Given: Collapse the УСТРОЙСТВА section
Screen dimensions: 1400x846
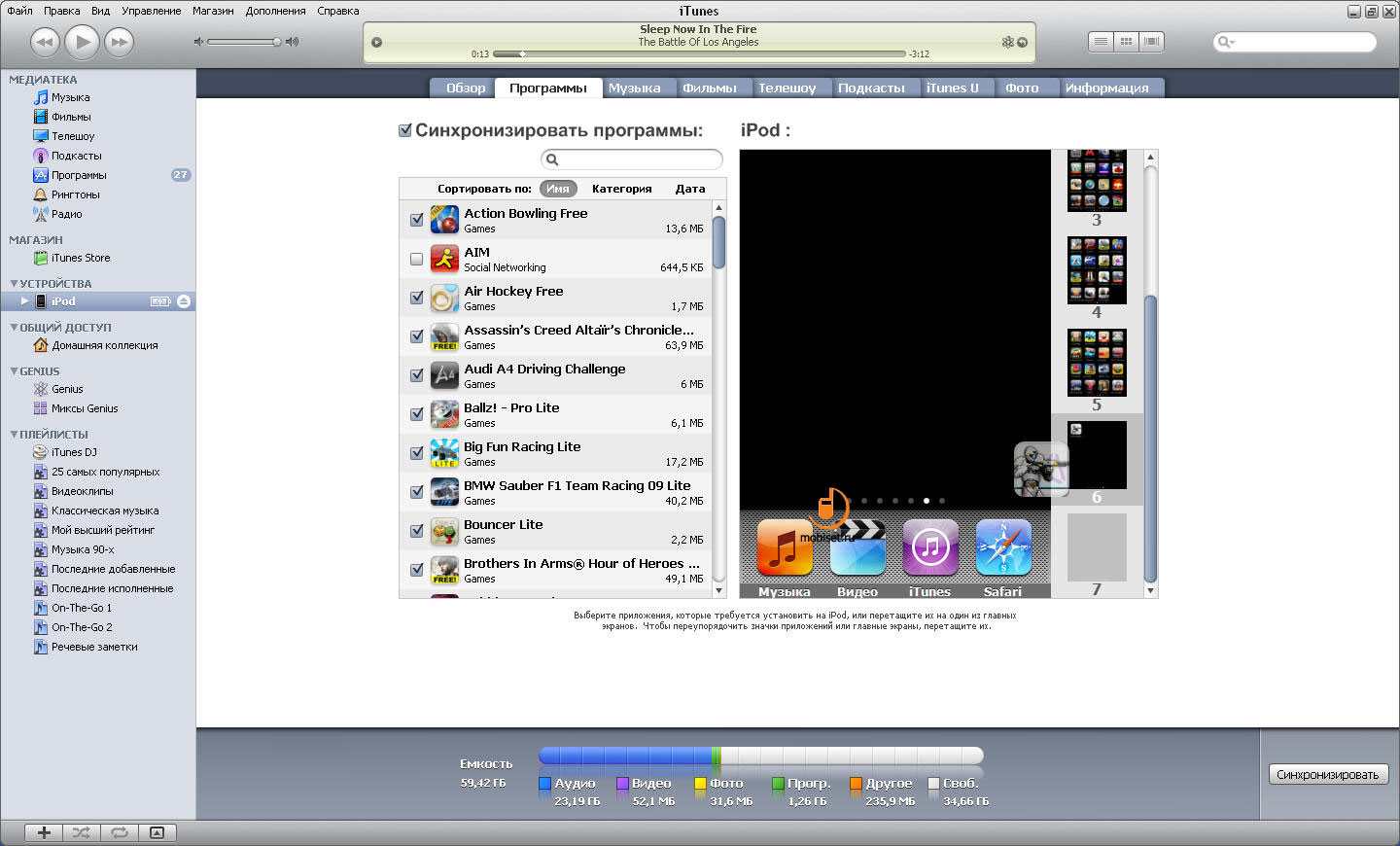Looking at the screenshot, I should click(x=14, y=283).
